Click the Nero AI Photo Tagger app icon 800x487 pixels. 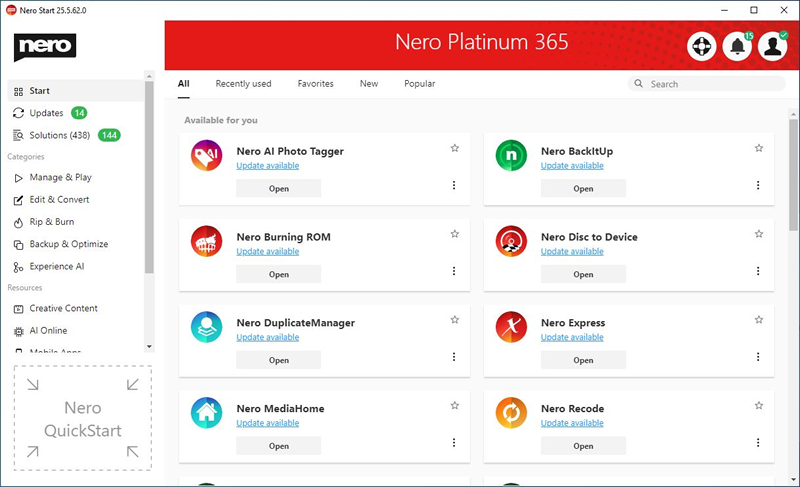click(207, 155)
